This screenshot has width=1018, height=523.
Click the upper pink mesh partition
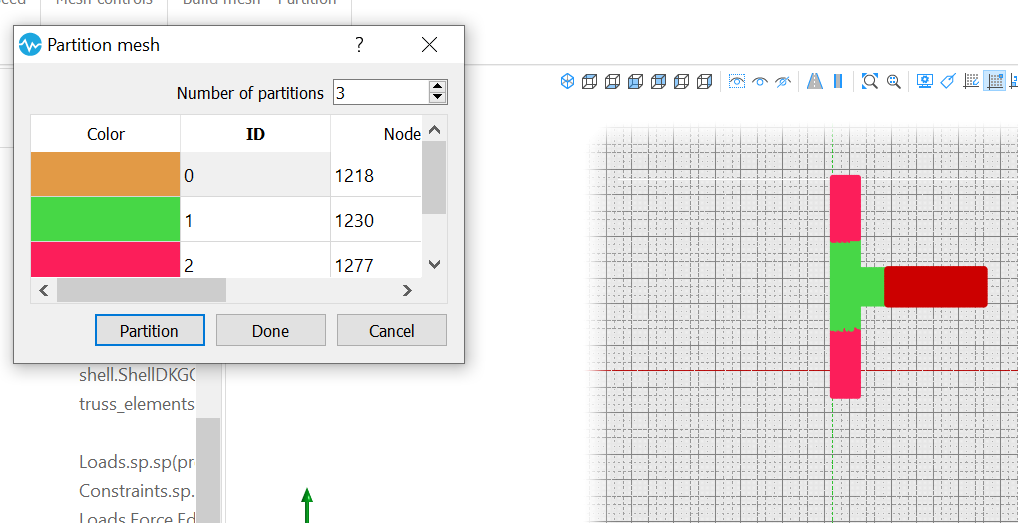click(x=845, y=208)
